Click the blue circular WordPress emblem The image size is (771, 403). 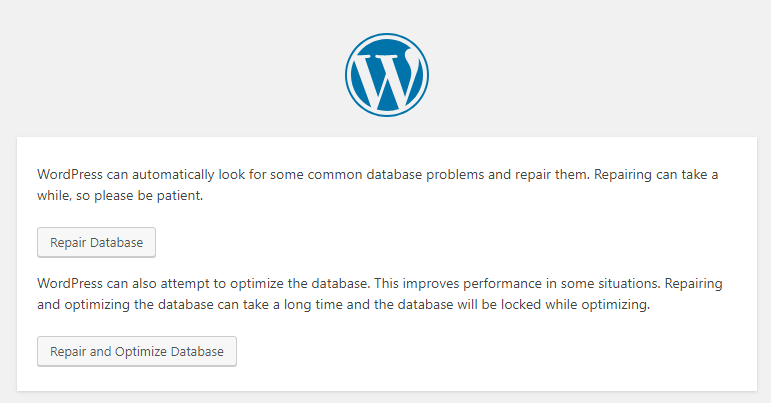[x=386, y=75]
